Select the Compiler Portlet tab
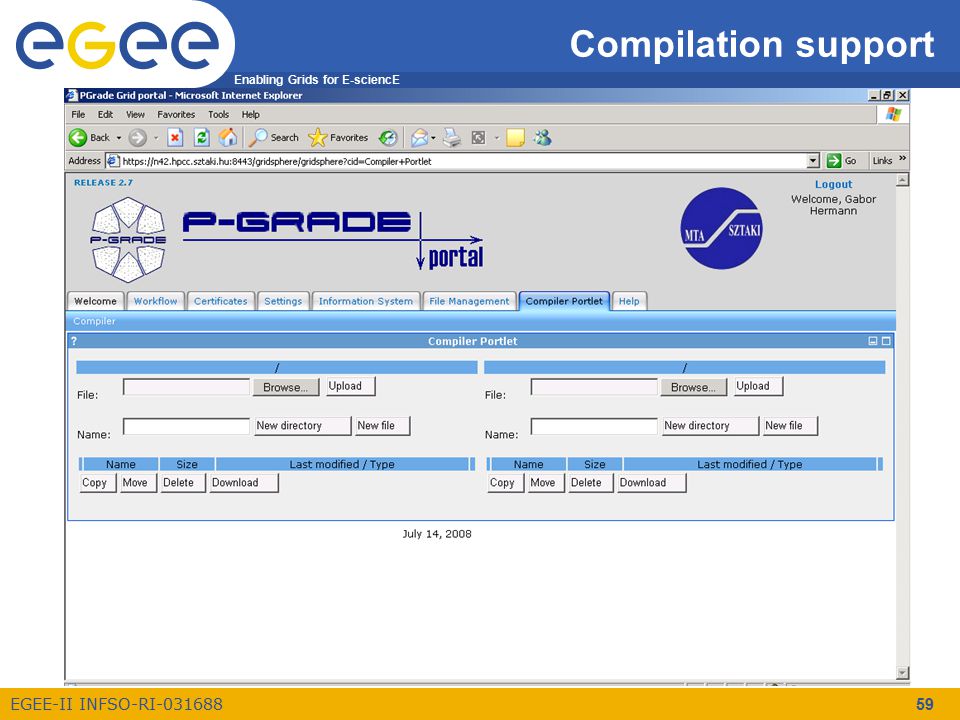The image size is (960, 720). click(x=564, y=301)
